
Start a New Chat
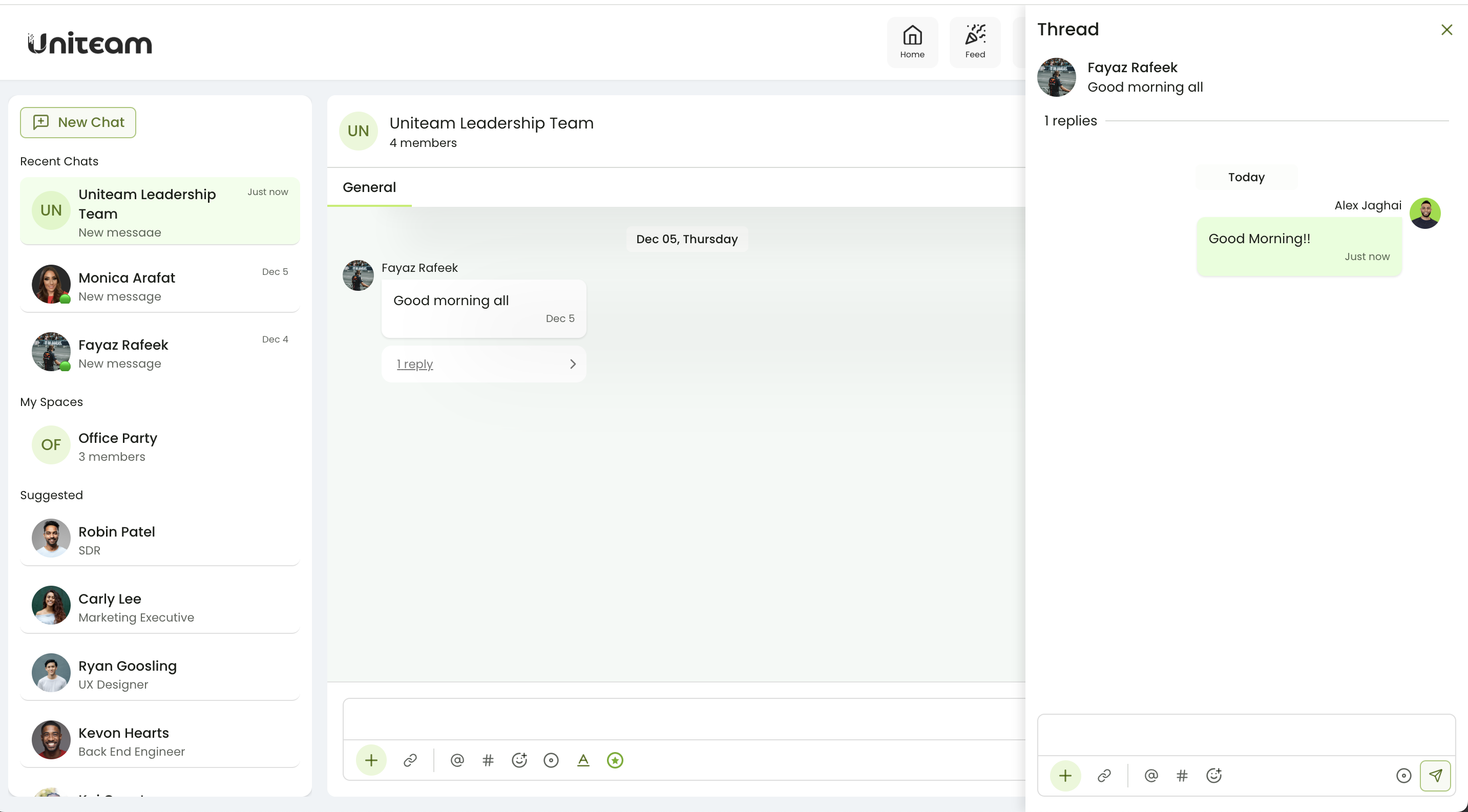[x=77, y=122]
